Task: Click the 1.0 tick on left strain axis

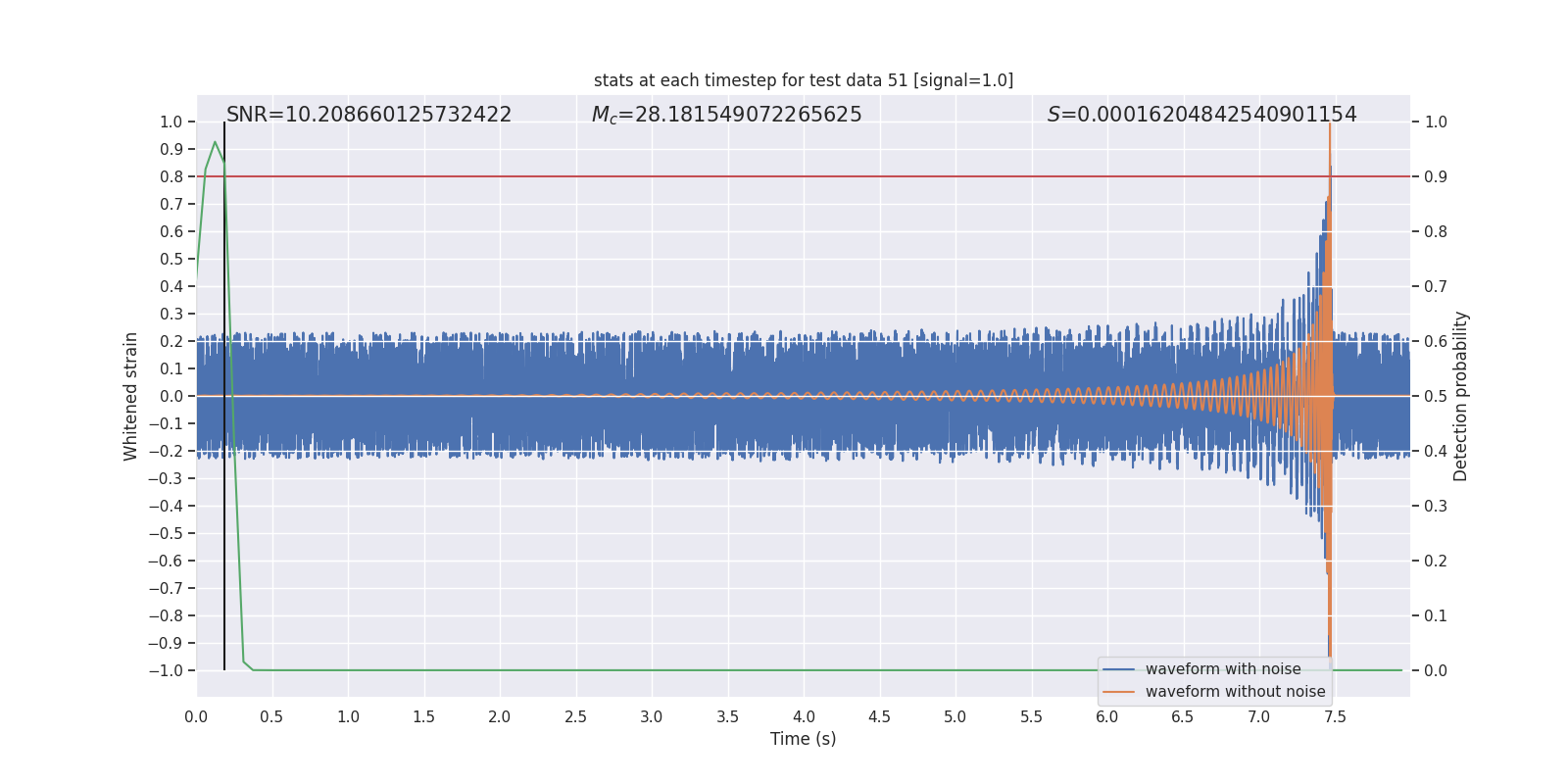Action: tap(171, 122)
